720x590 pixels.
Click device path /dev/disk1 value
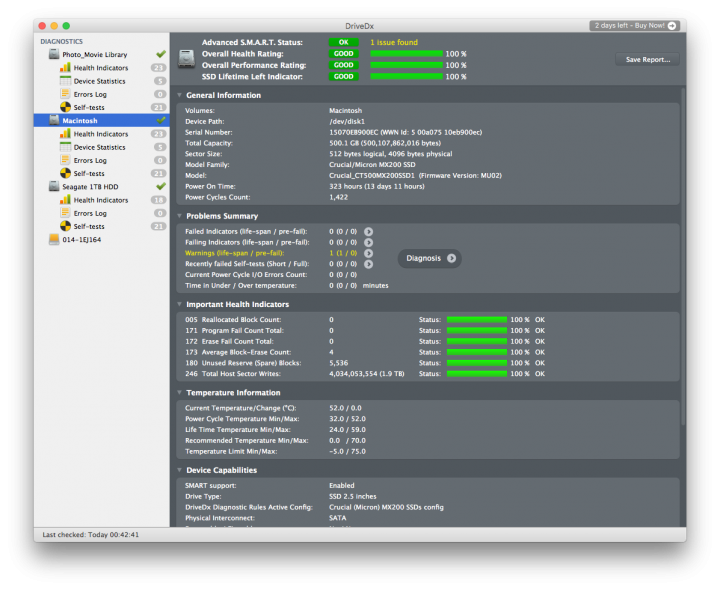pos(347,121)
